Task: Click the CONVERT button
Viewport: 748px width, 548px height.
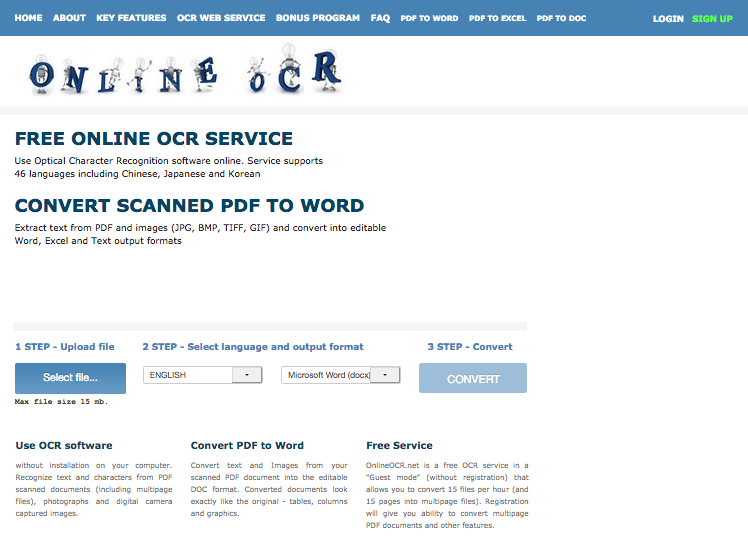Action: click(473, 378)
